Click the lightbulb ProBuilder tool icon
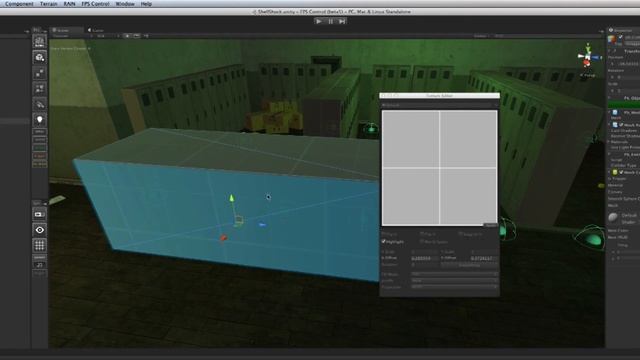This screenshot has width=640, height=360. point(40,120)
